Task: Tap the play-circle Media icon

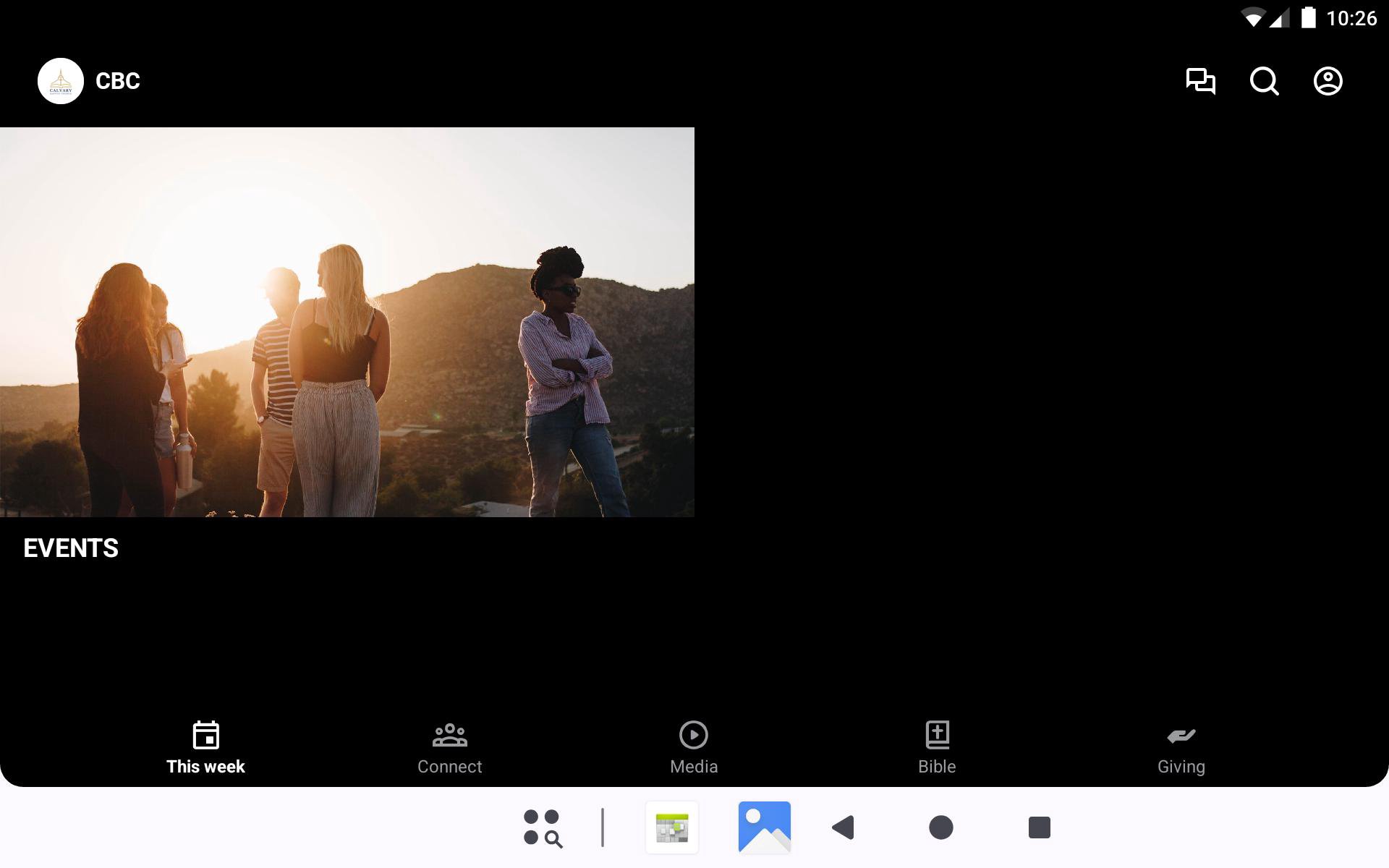Action: 693,735
